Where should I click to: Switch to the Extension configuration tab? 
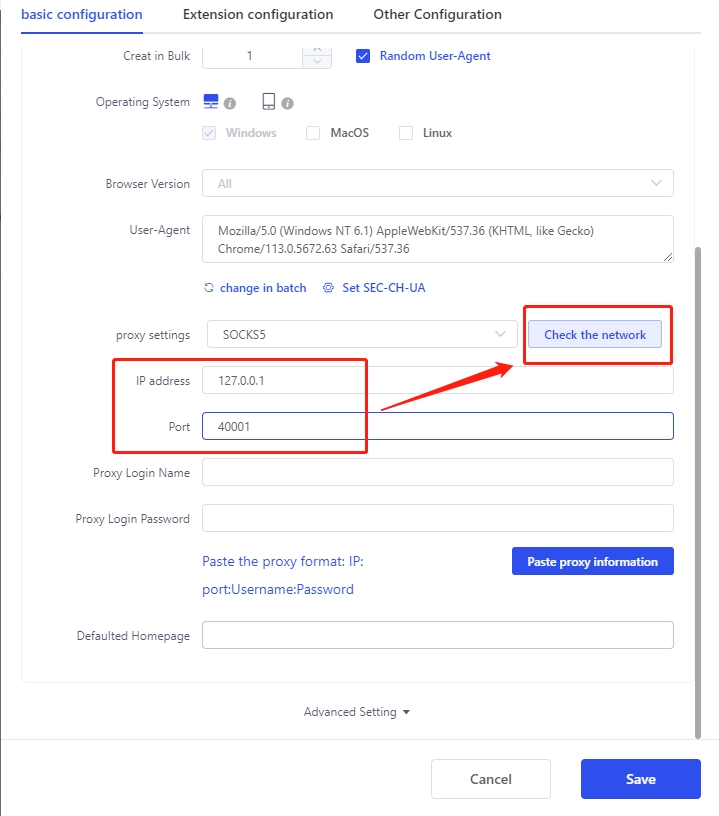coord(258,15)
